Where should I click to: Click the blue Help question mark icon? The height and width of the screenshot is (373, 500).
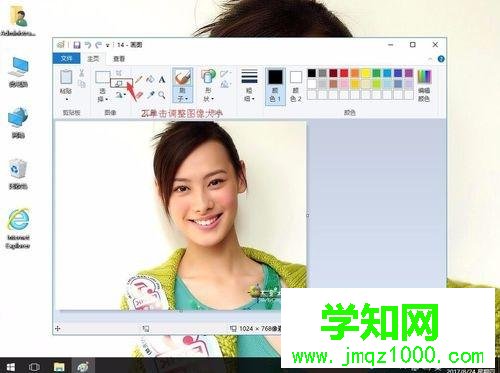click(441, 59)
